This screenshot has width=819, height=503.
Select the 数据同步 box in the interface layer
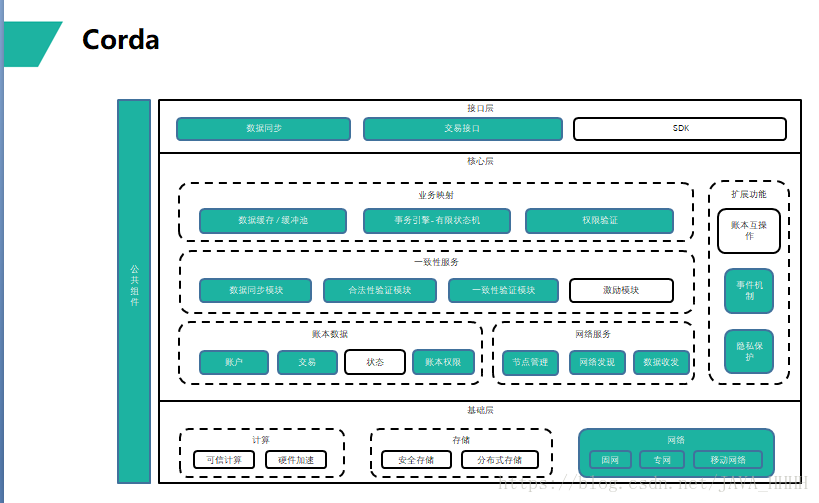[x=263, y=128]
